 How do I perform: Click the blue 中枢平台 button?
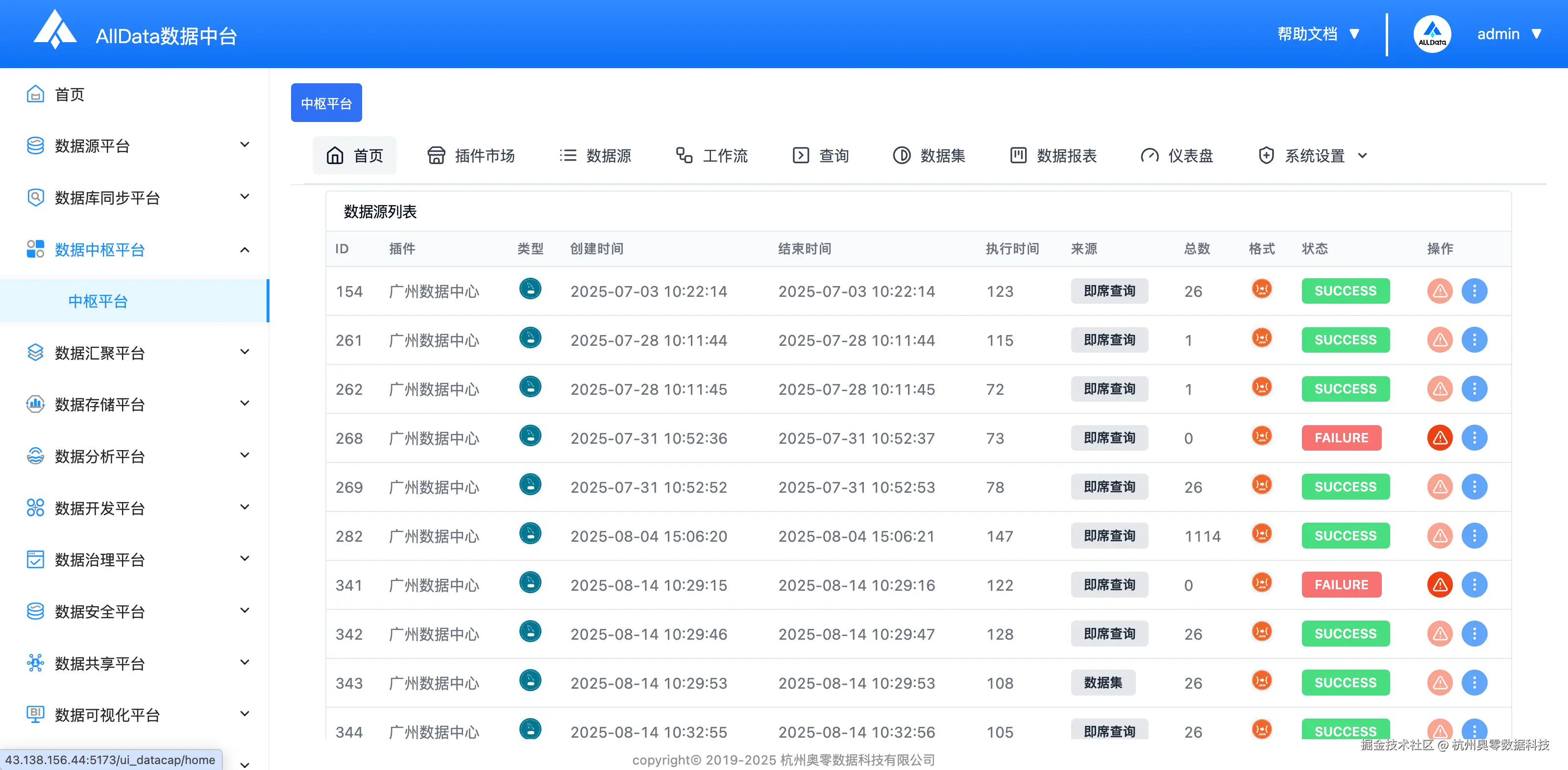[326, 102]
